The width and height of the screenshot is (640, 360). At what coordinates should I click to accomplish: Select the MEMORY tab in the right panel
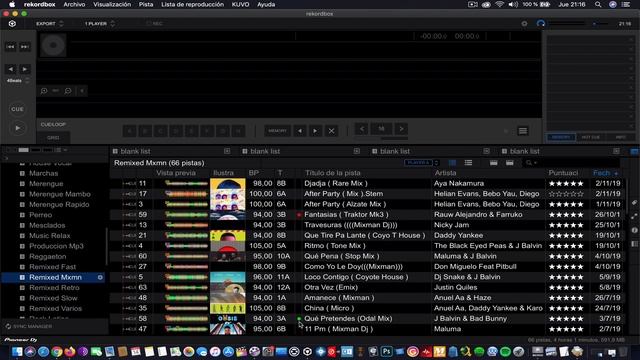561,137
